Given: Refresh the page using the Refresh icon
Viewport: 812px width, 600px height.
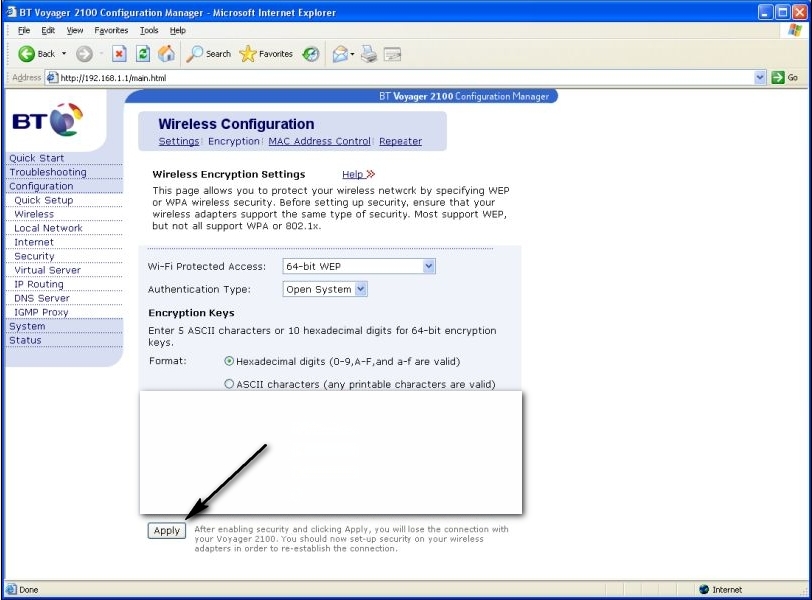Looking at the screenshot, I should click(x=143, y=54).
